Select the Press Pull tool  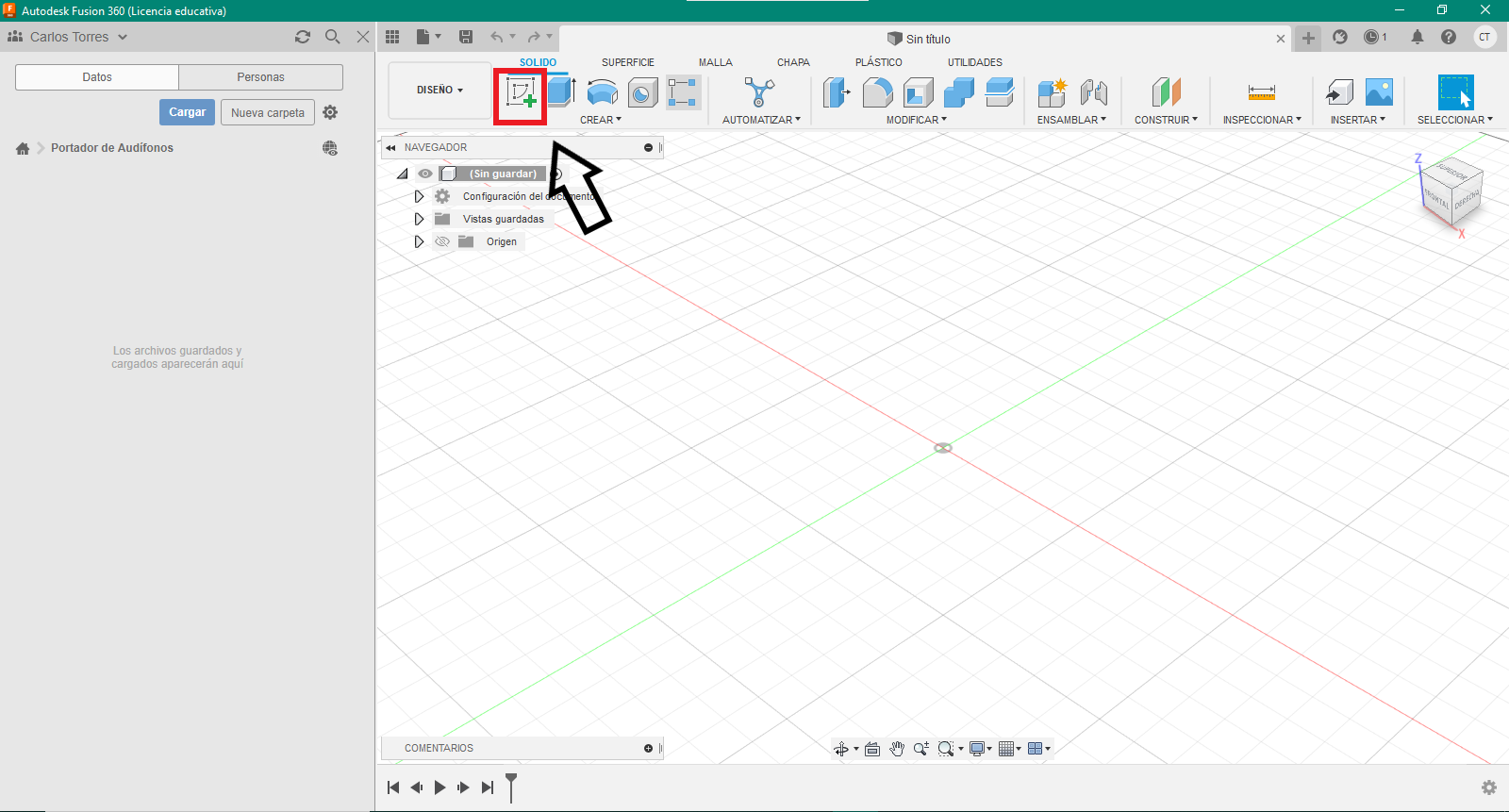pyautogui.click(x=837, y=92)
